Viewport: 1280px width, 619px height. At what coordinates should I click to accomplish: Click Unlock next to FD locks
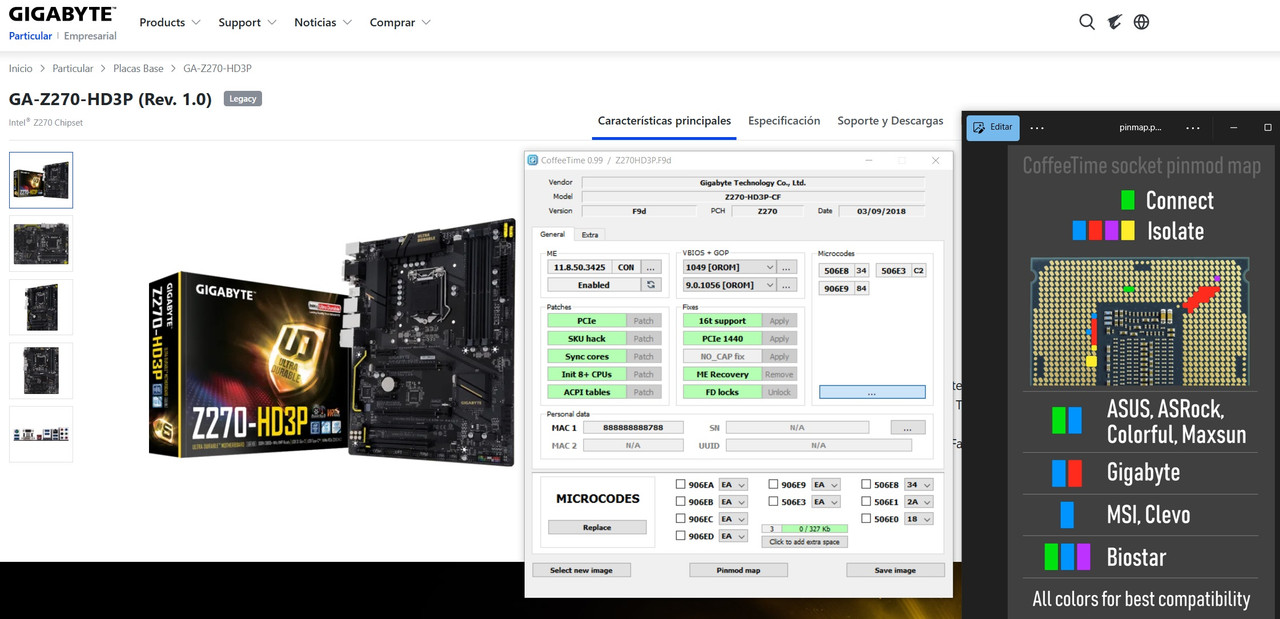coord(779,393)
